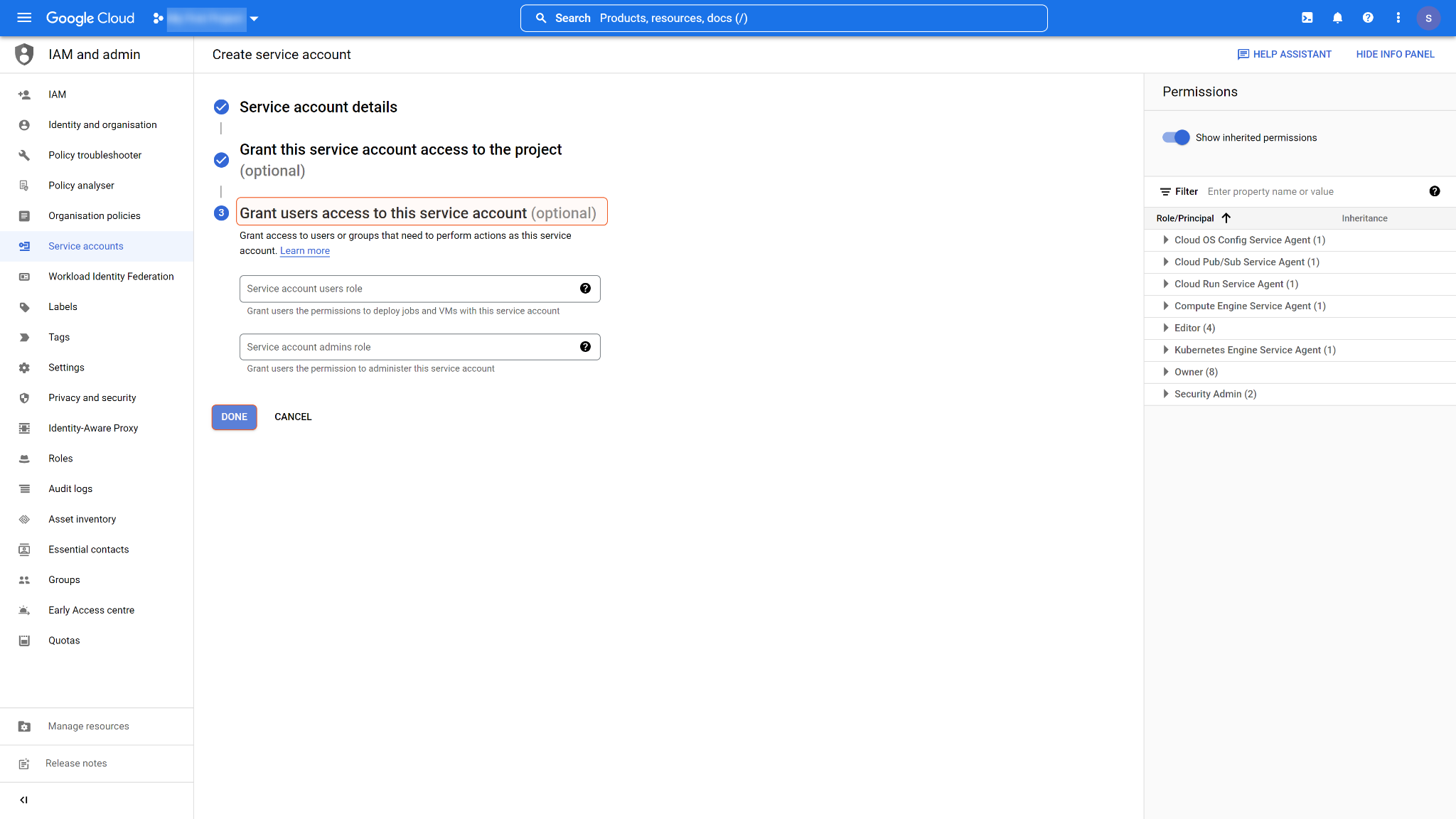Go to Workload Identity Federation in the sidebar
This screenshot has height=819, width=1456.
point(111,277)
